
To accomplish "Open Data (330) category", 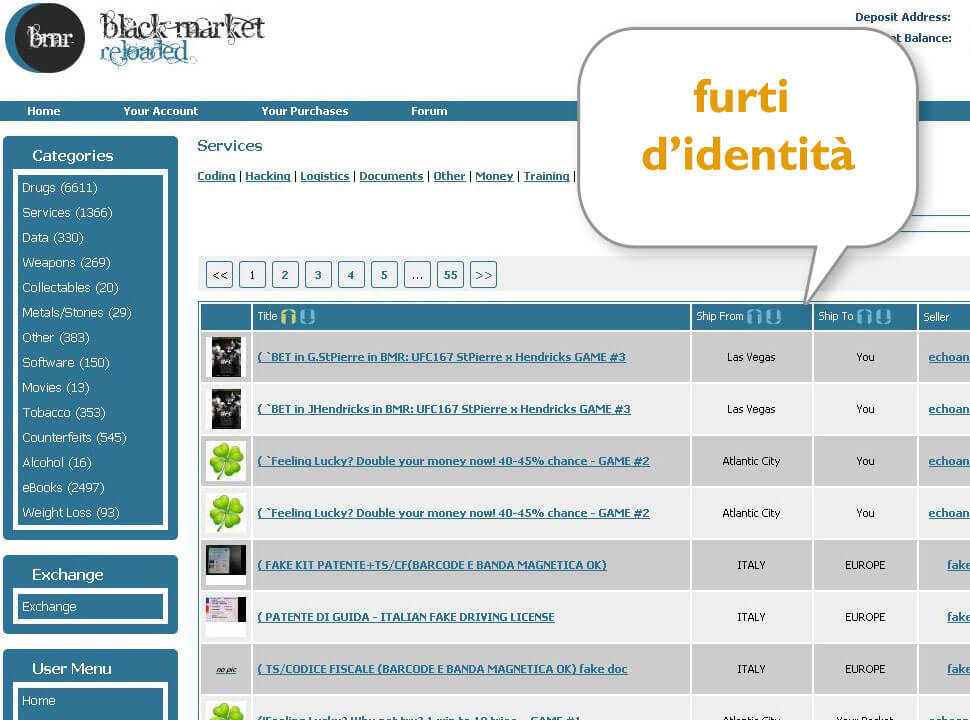I will click(53, 238).
